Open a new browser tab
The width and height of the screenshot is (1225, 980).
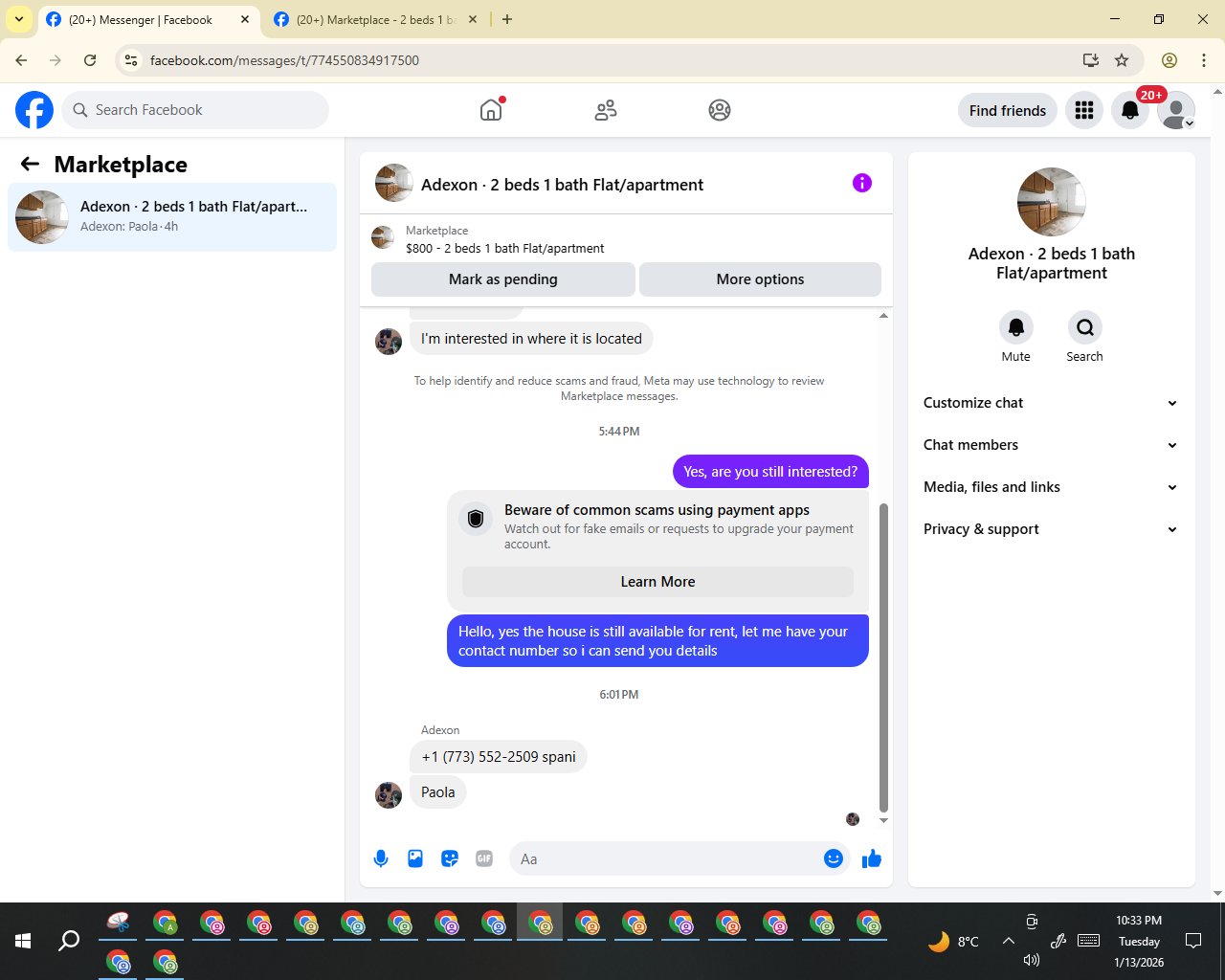(507, 19)
